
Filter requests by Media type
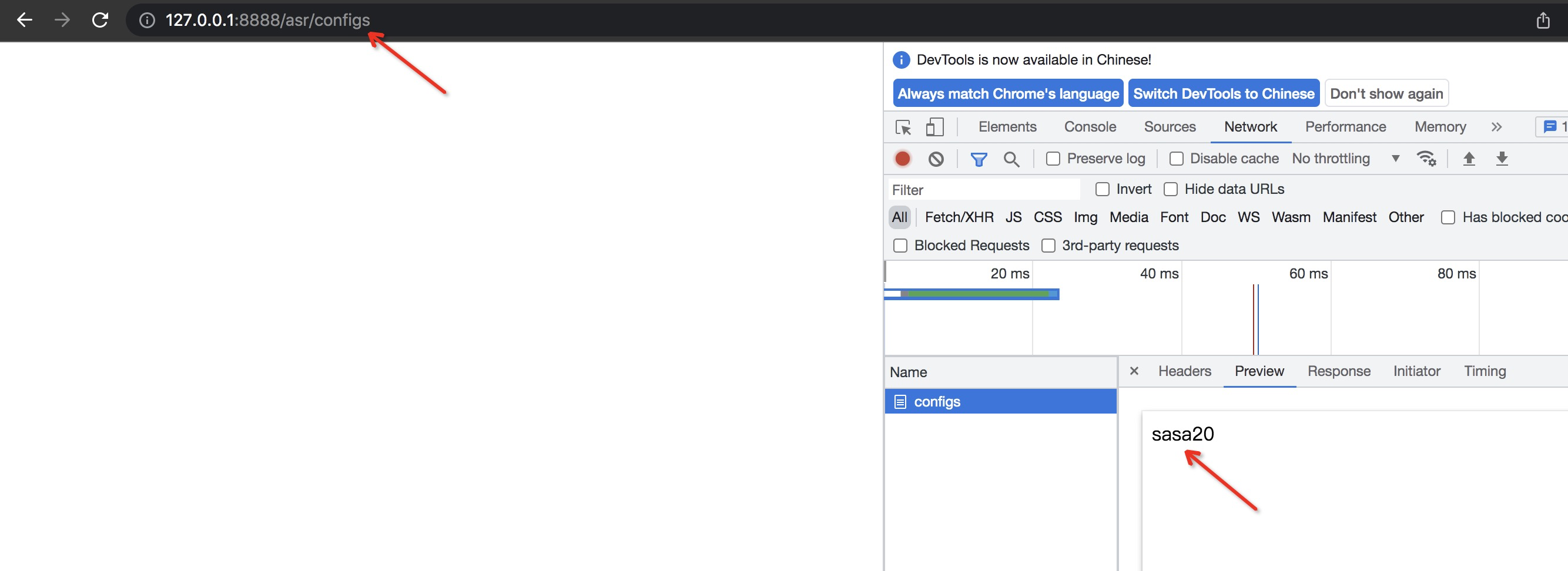[1128, 217]
